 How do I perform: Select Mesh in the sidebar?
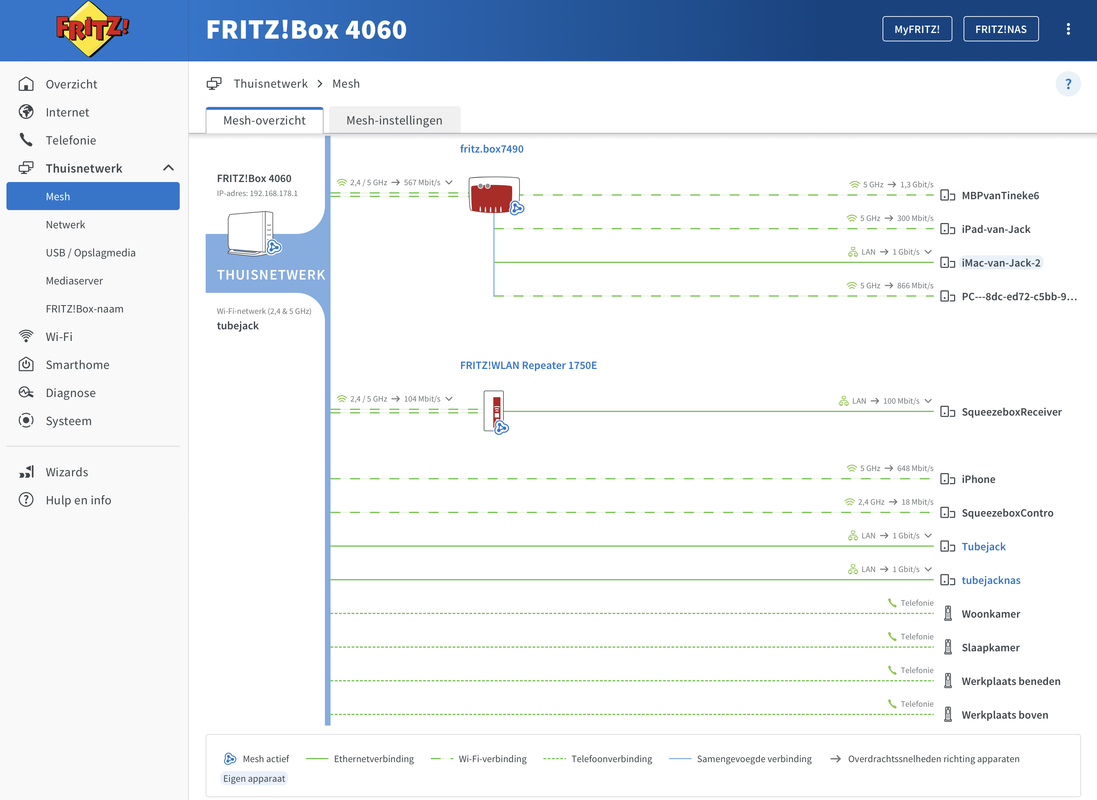[x=93, y=197]
